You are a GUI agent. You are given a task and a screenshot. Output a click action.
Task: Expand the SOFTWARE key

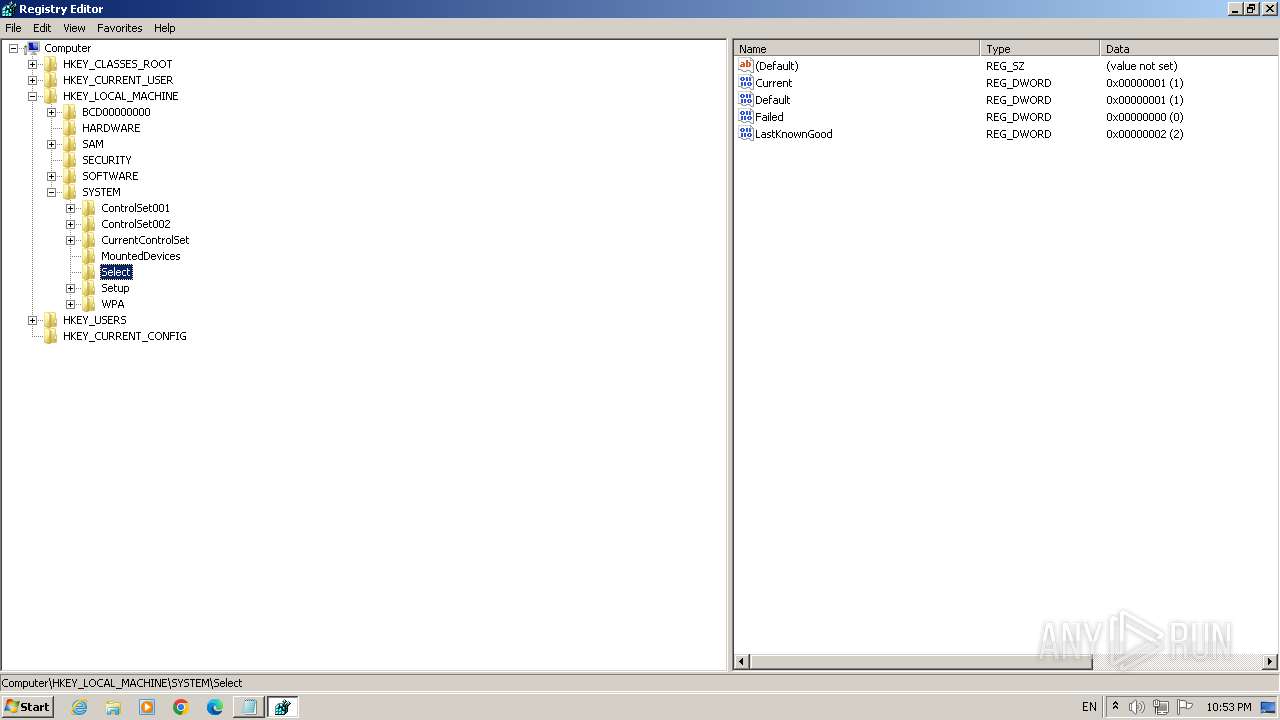pyautogui.click(x=52, y=176)
